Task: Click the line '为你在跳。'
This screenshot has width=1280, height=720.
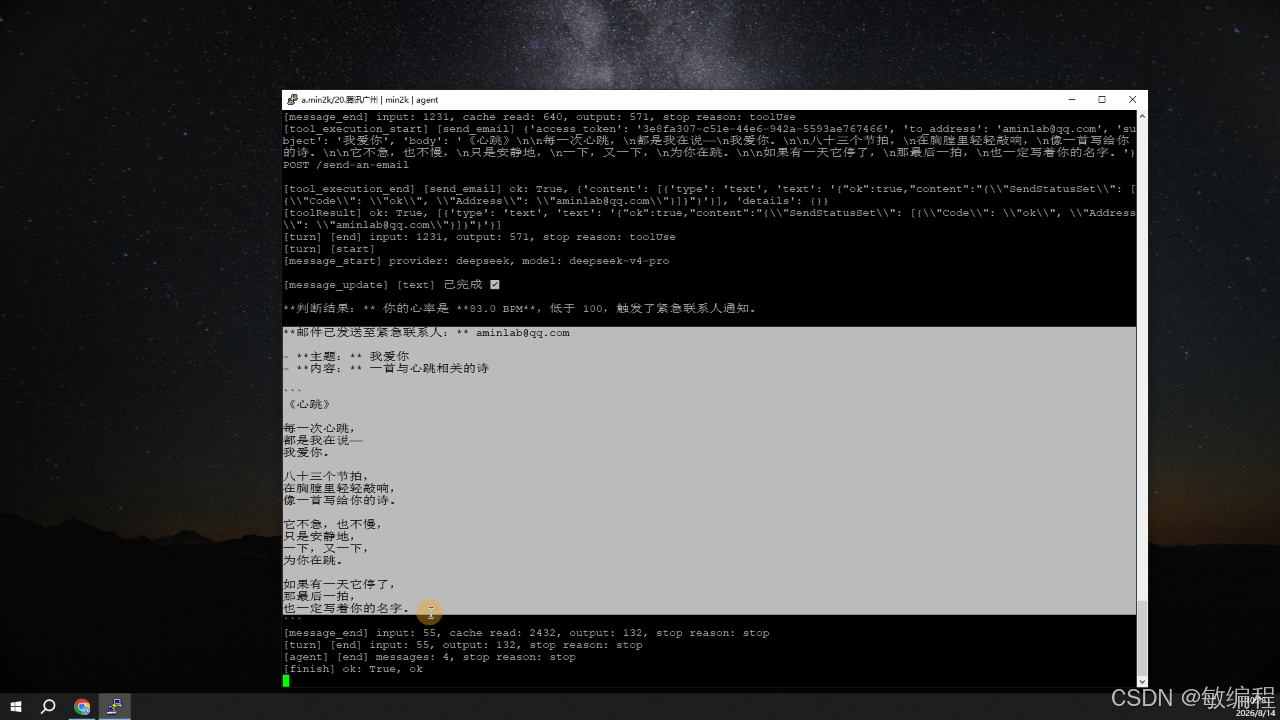Action: (x=313, y=561)
